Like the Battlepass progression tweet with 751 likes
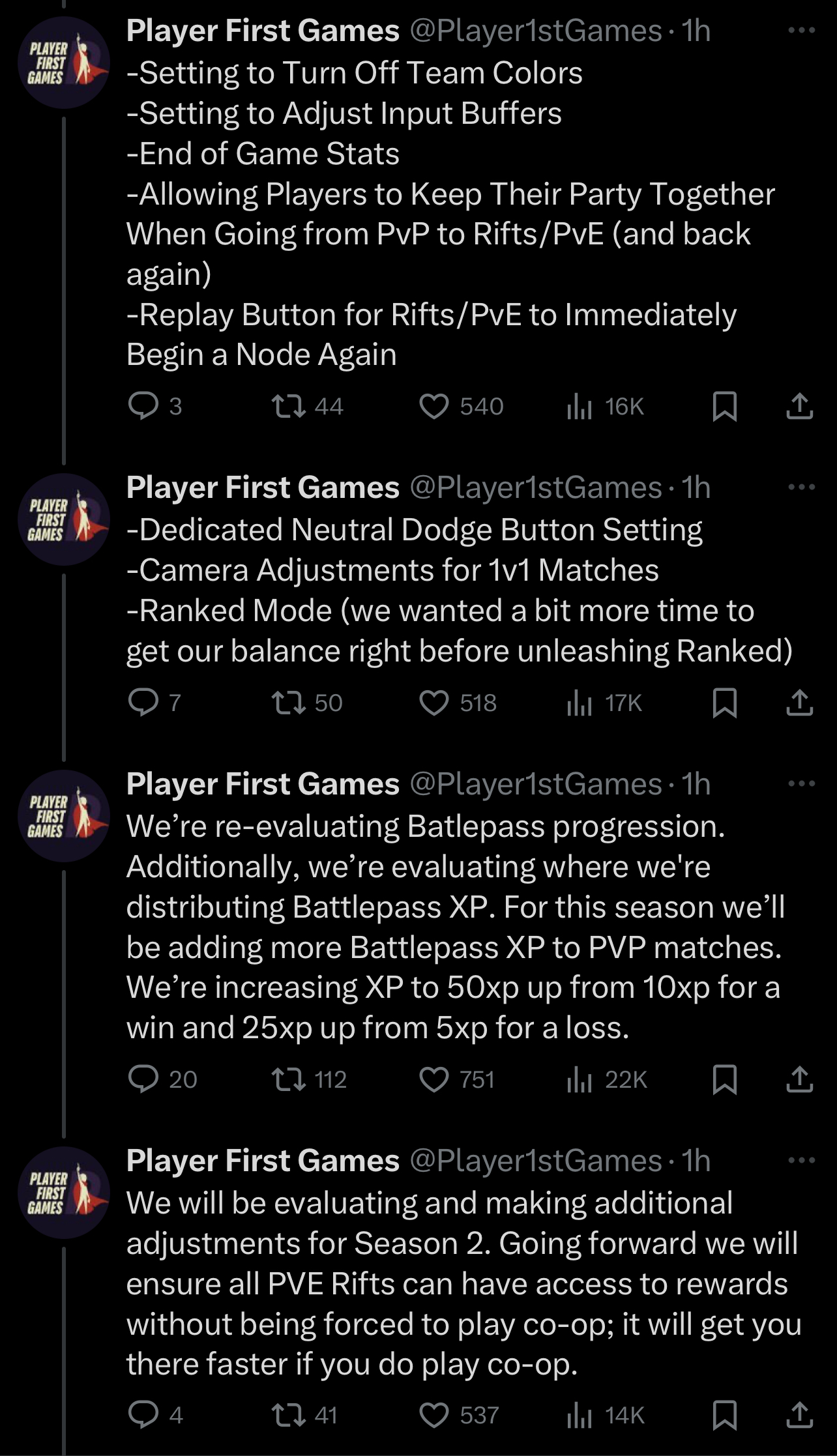This screenshot has height=1456, width=837. (x=457, y=1080)
